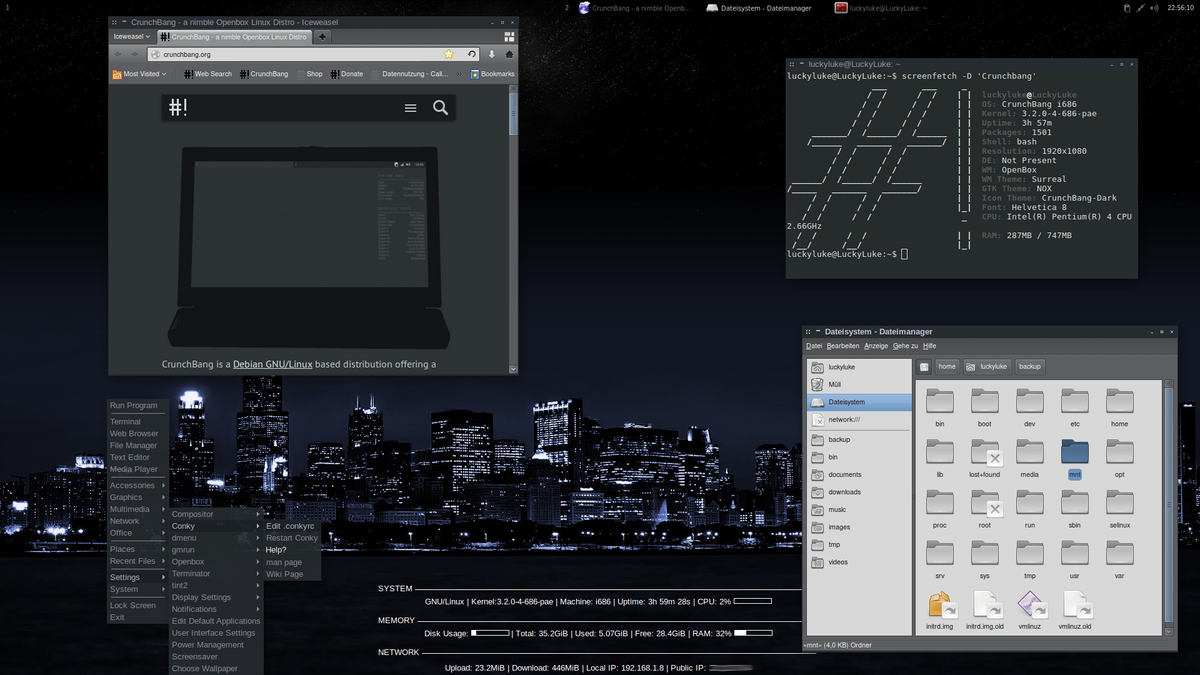
Task: Click the backup path button in location bar
Action: pos(1030,367)
